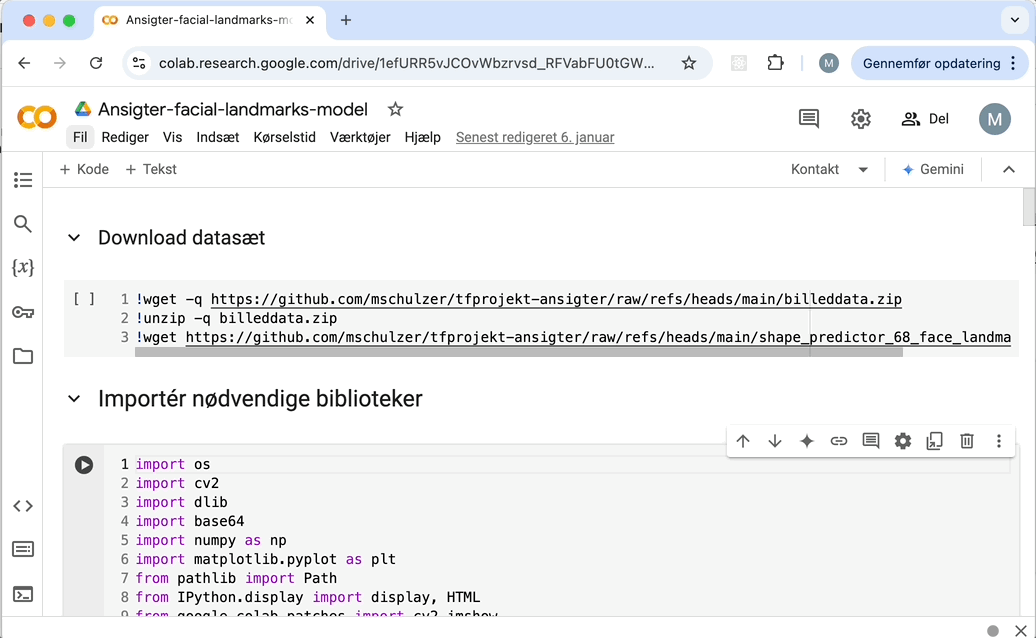1036x638 pixels.
Task: Click the Del share button
Action: point(925,119)
